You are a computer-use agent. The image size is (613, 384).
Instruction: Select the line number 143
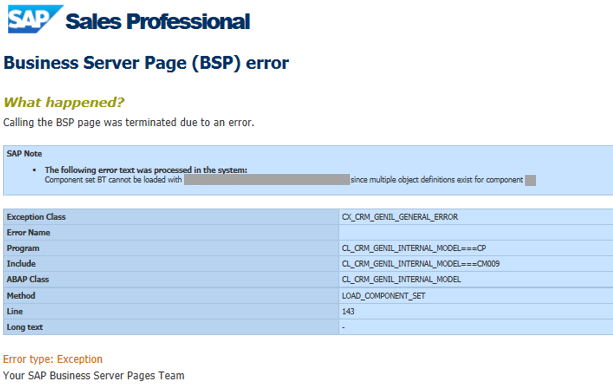point(348,312)
